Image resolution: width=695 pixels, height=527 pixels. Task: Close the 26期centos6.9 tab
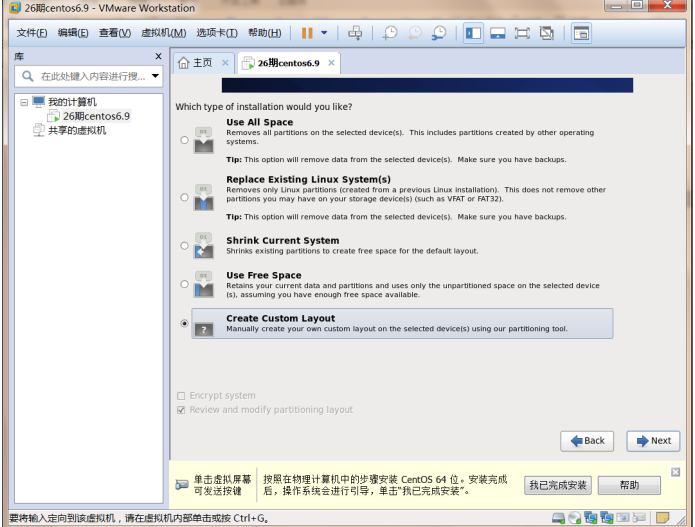(x=331, y=63)
